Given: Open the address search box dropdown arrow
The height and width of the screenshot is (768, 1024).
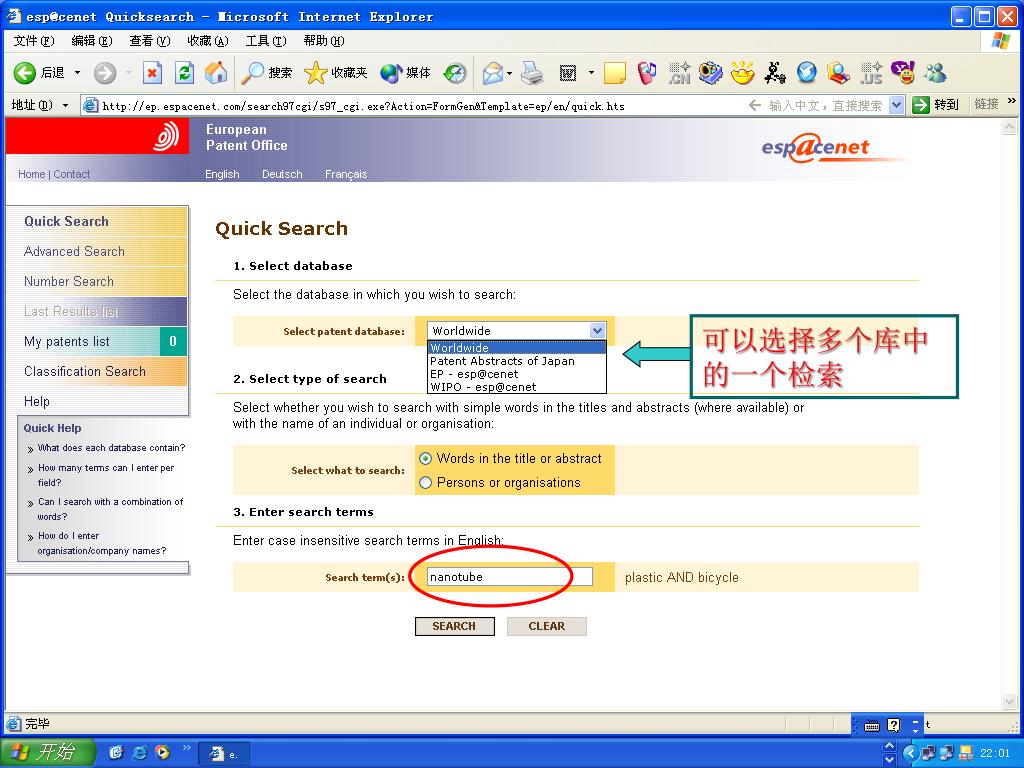Looking at the screenshot, I should click(897, 104).
